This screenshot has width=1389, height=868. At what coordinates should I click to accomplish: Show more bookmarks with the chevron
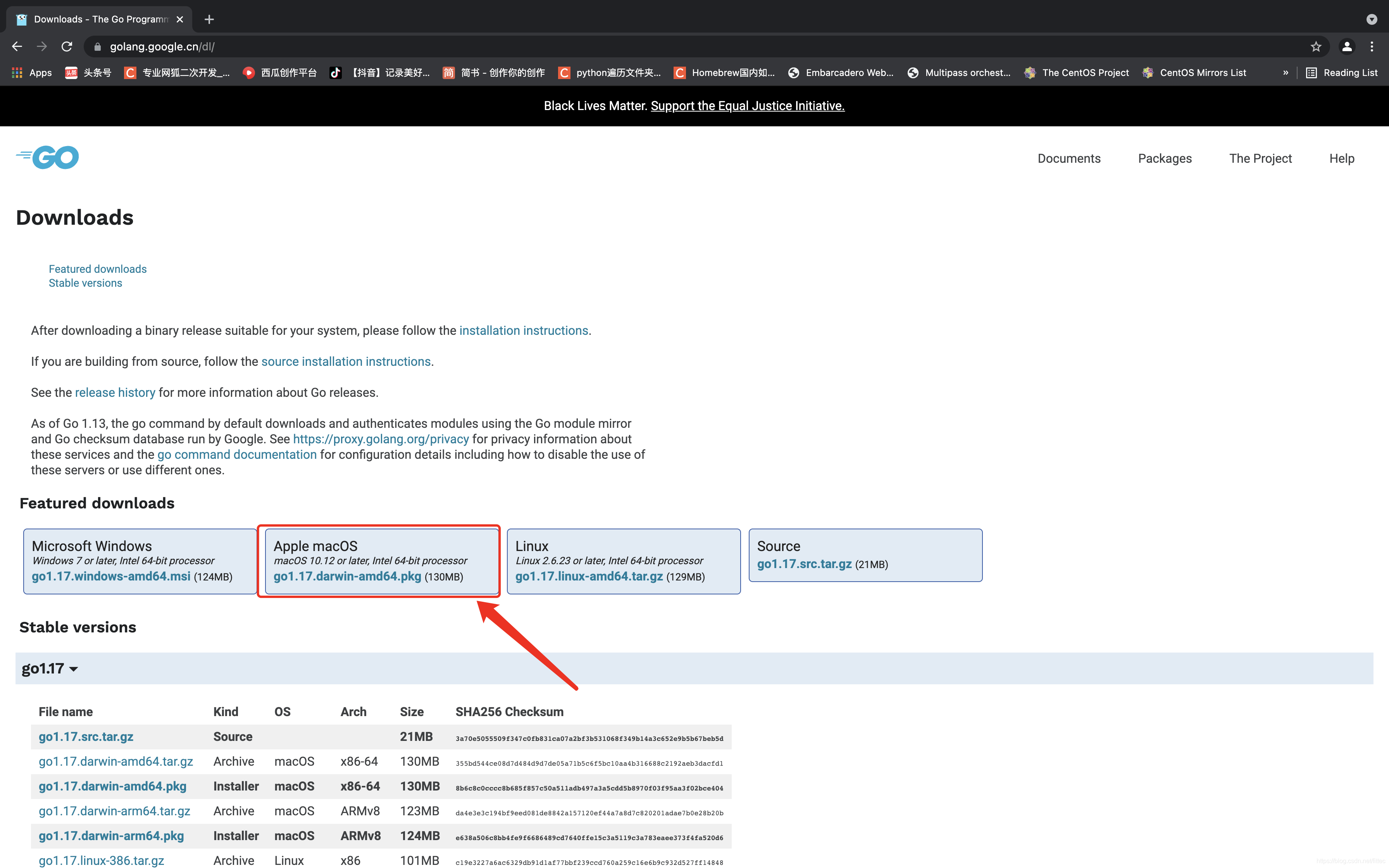click(x=1286, y=72)
